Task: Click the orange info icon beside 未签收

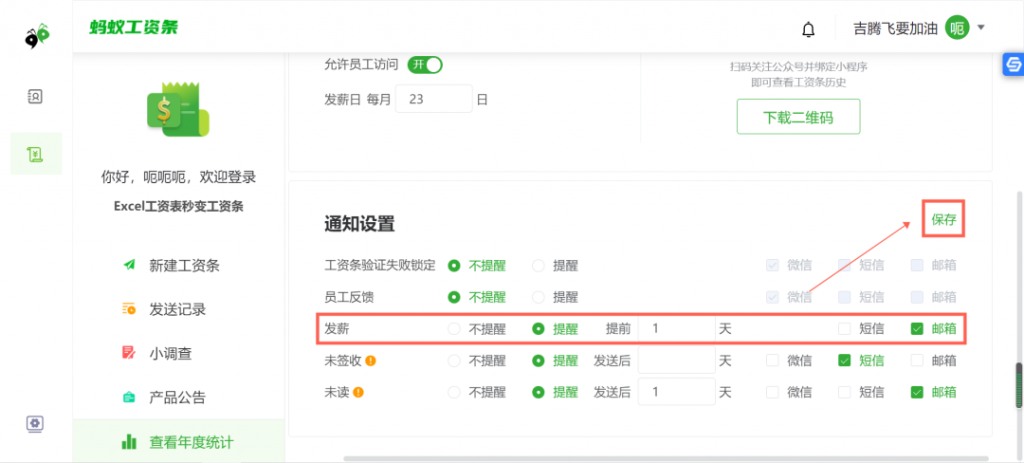Action: pos(370,361)
